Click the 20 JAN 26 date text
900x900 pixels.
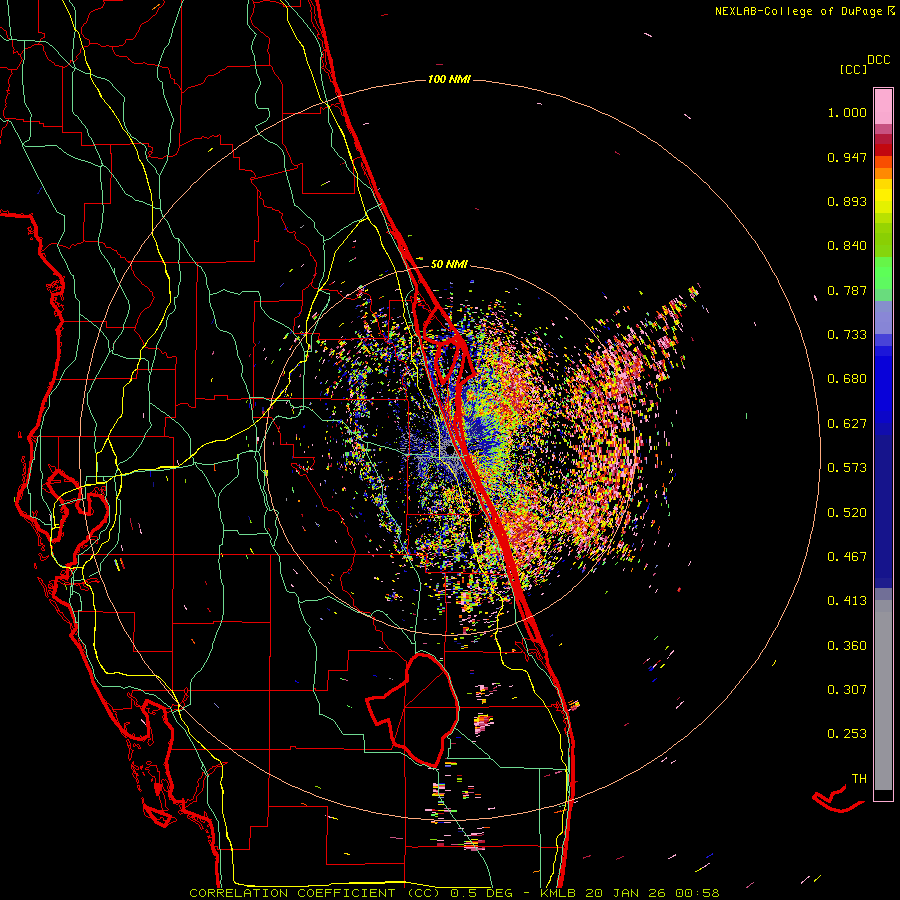(624, 893)
